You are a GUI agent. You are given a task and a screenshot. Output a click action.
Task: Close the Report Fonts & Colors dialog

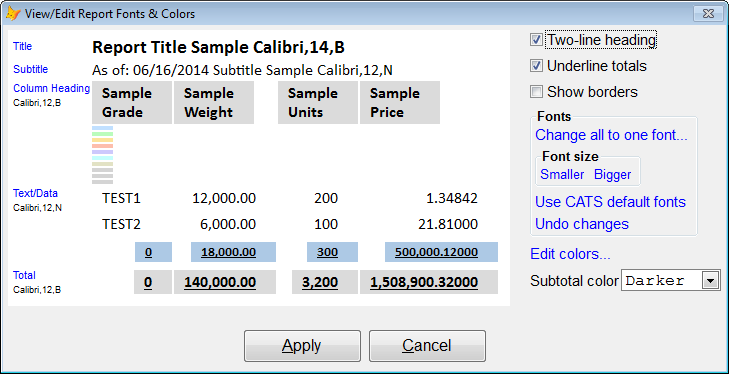point(708,13)
